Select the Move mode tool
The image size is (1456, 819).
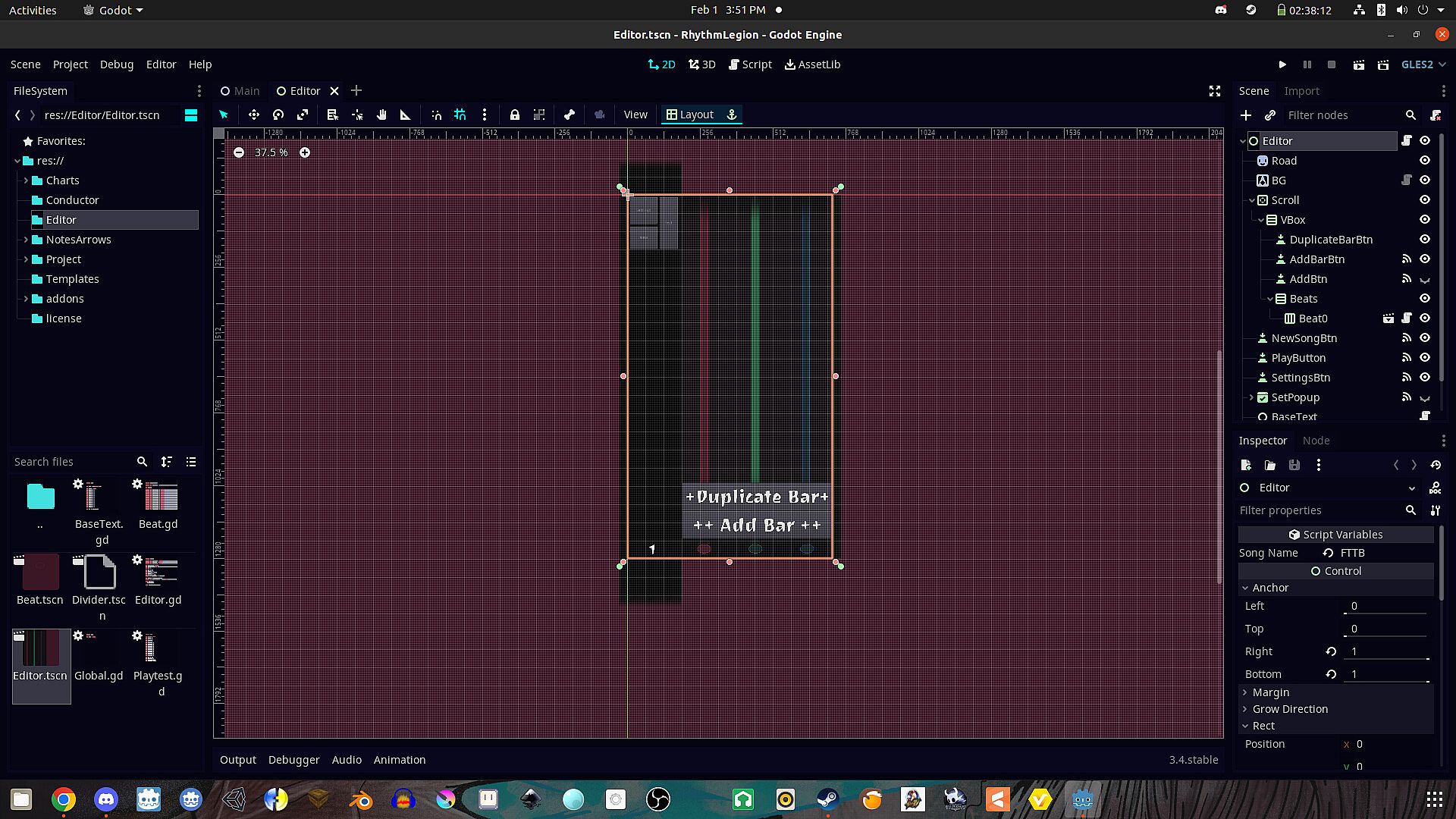pyautogui.click(x=253, y=115)
